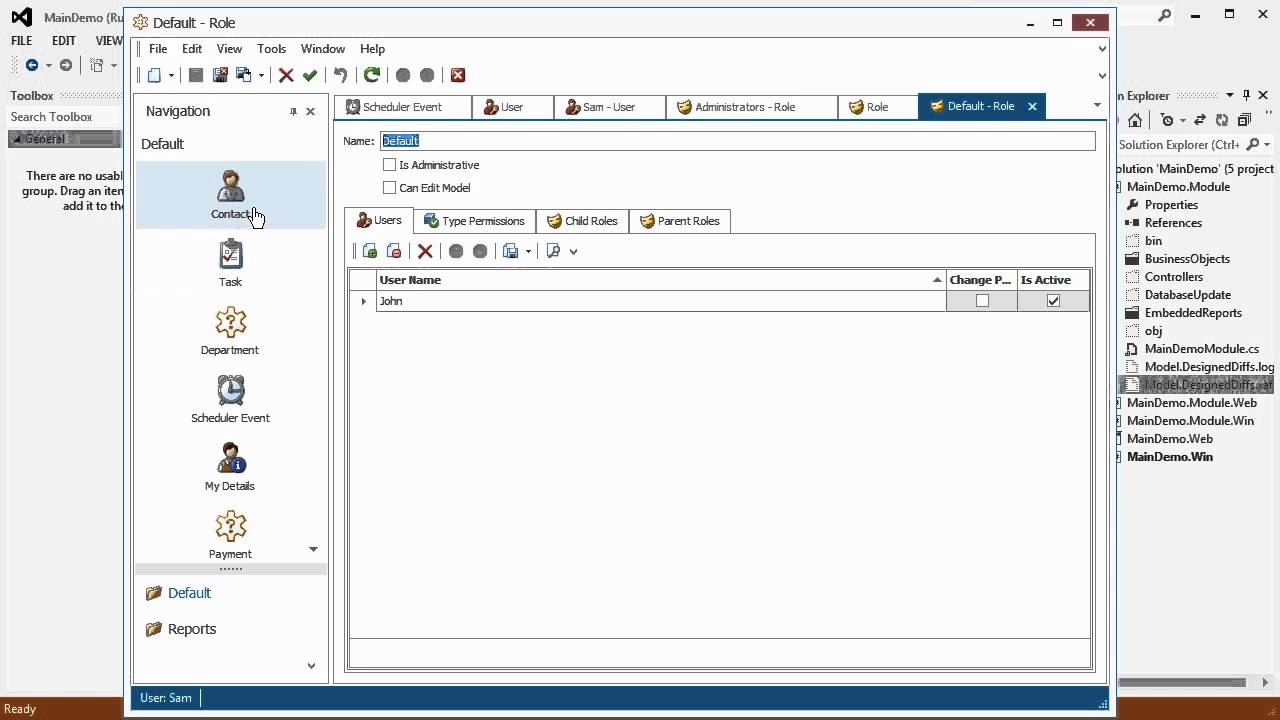This screenshot has height=720, width=1280.
Task: Click the Export icon in Users toolbar
Action: point(511,251)
